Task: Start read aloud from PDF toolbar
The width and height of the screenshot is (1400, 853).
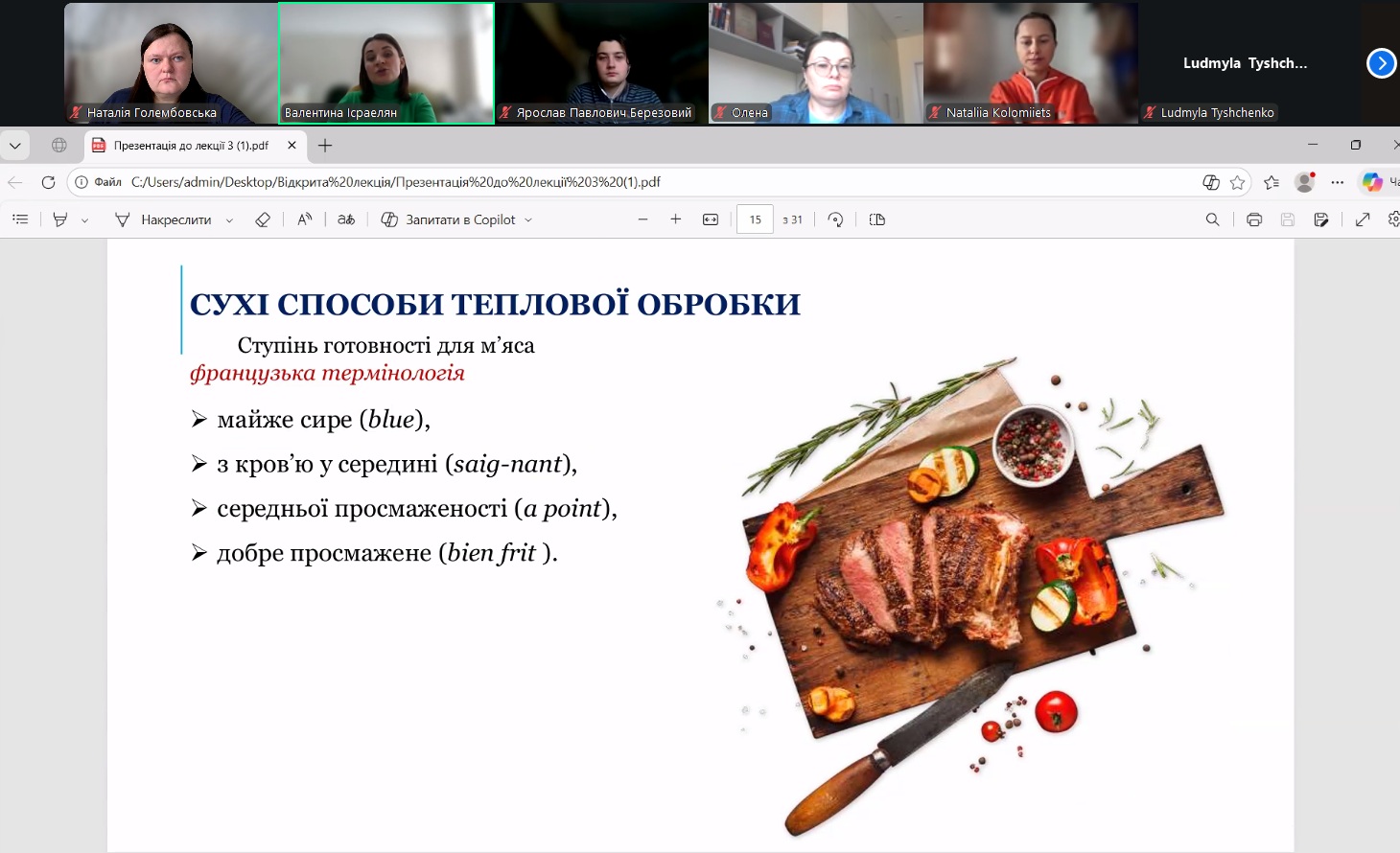Action: [304, 219]
